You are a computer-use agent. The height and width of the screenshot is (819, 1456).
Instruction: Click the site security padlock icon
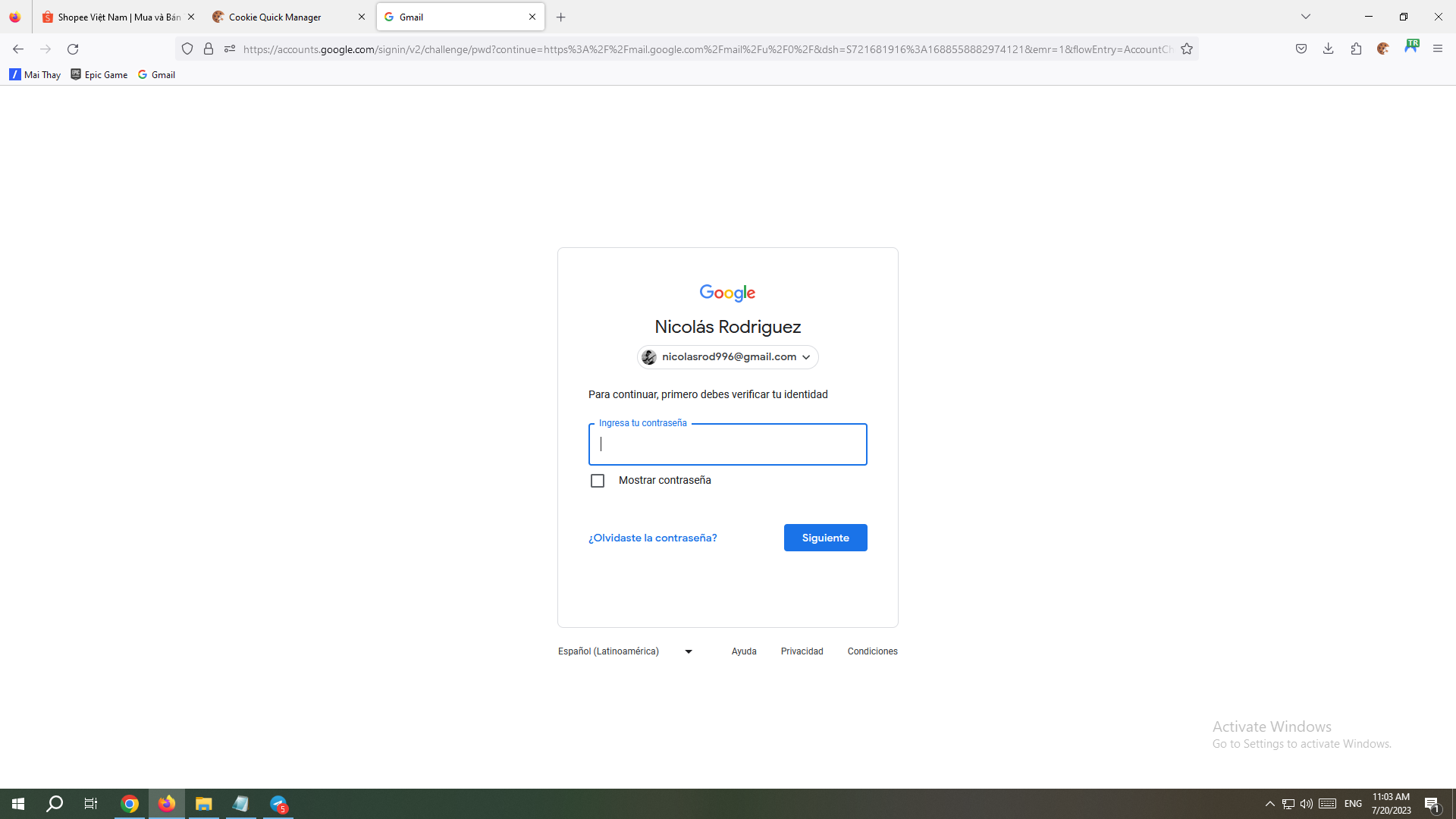tap(209, 49)
